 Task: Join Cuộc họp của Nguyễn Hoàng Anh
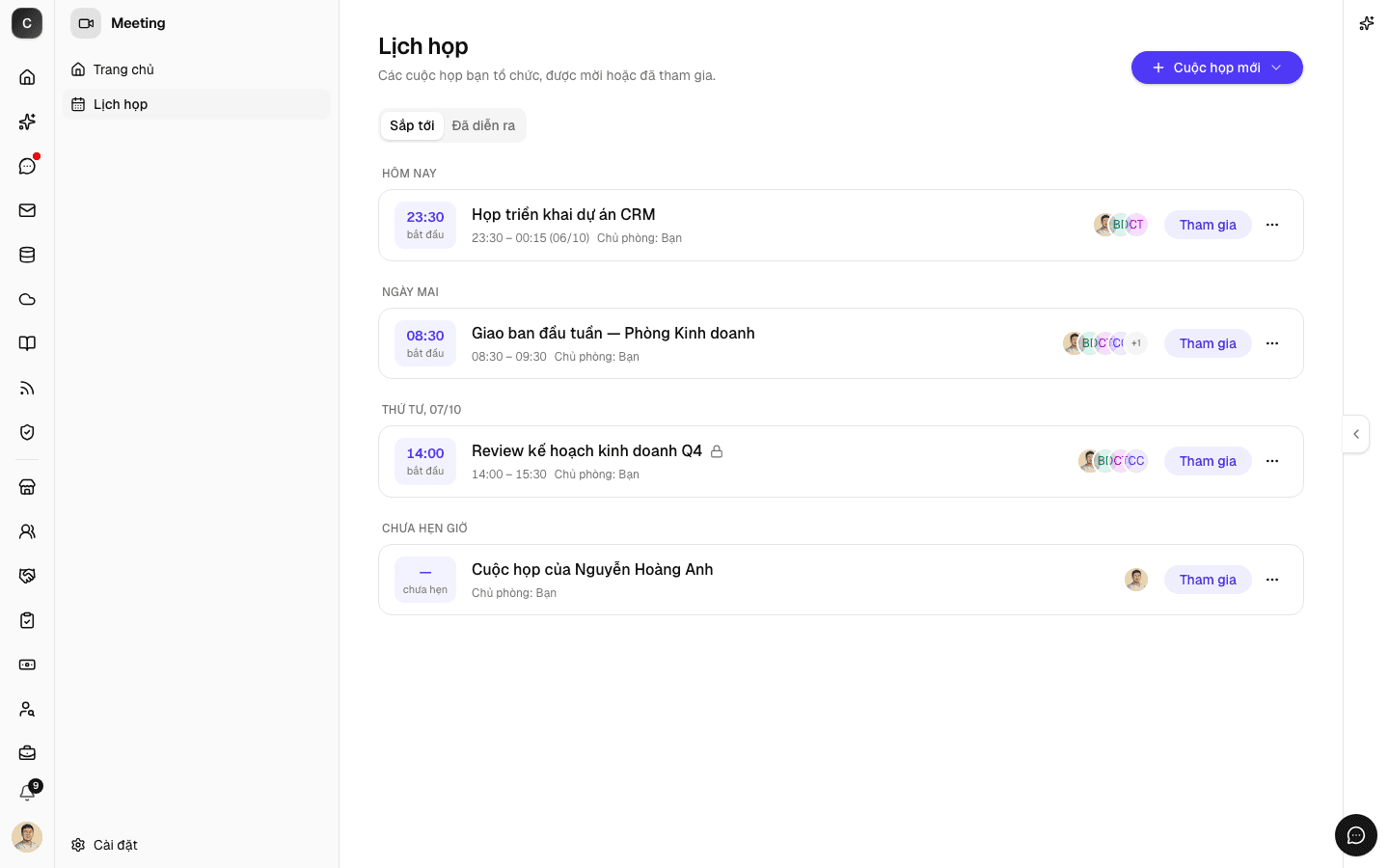point(1208,580)
